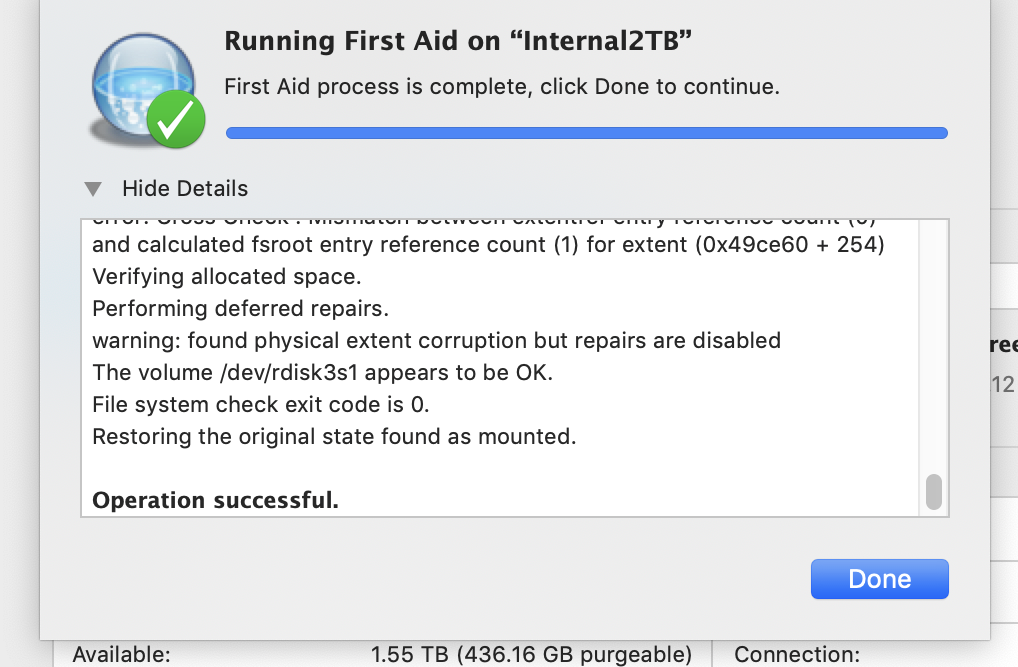Click the physical extent corruption warning line
Image resolution: width=1018 pixels, height=667 pixels.
click(x=436, y=340)
